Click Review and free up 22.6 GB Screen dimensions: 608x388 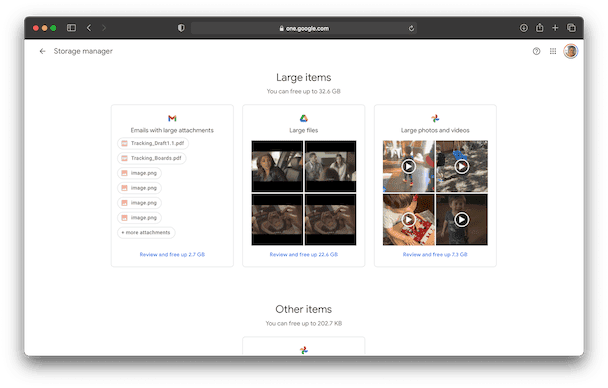pyautogui.click(x=304, y=255)
